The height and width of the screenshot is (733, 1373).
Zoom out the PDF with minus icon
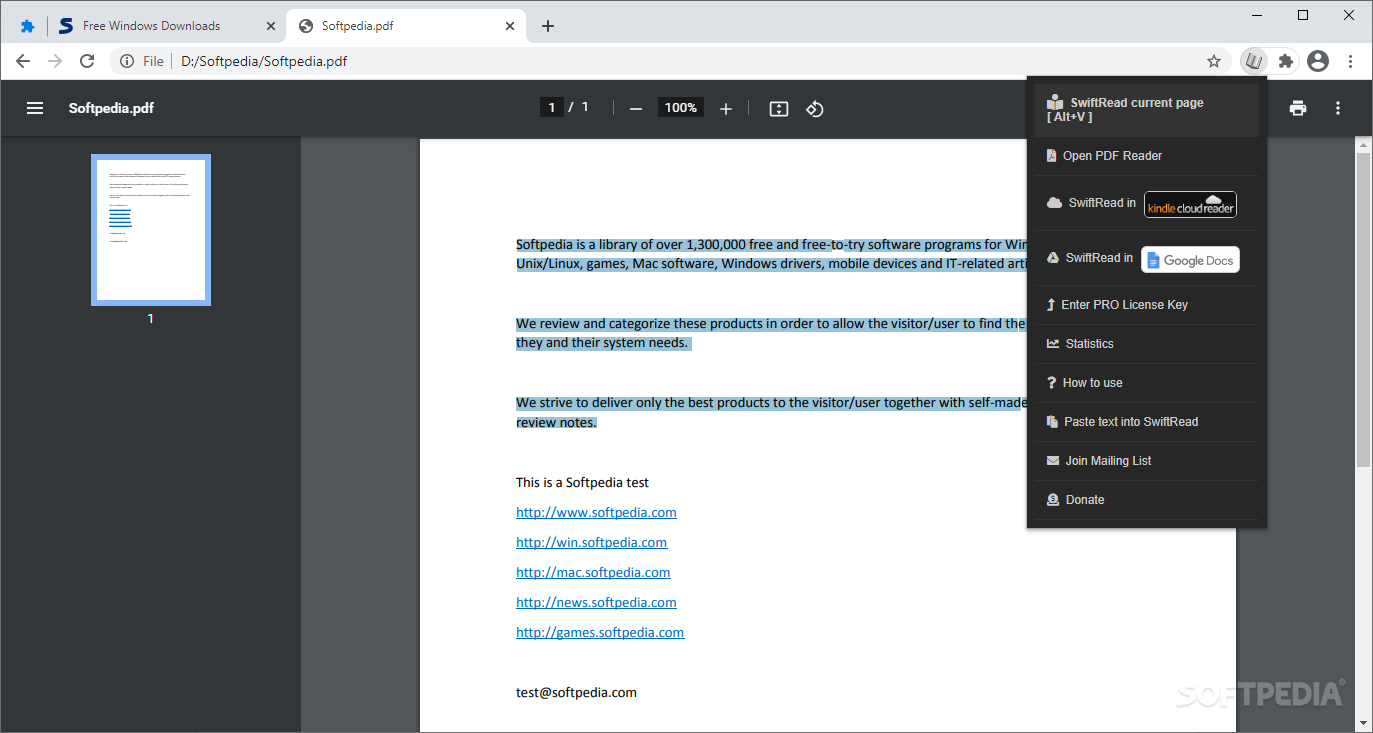coord(635,108)
